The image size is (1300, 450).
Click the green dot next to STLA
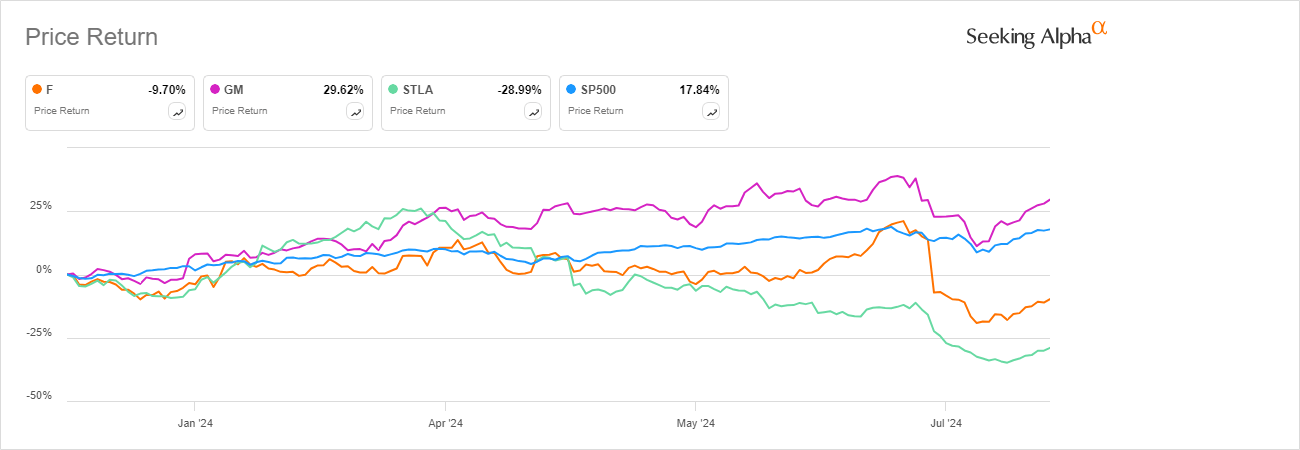coord(394,89)
